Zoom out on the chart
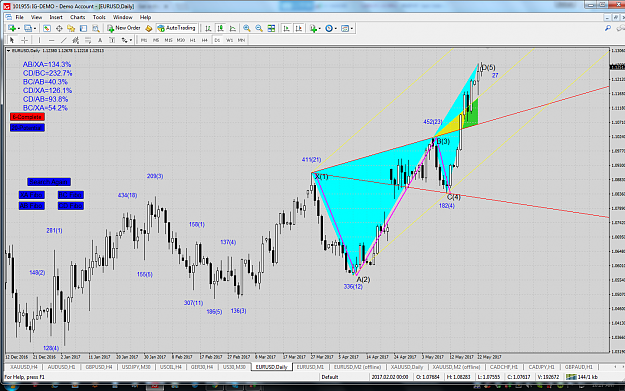Viewport: 625px width, 391px height. pos(259,28)
